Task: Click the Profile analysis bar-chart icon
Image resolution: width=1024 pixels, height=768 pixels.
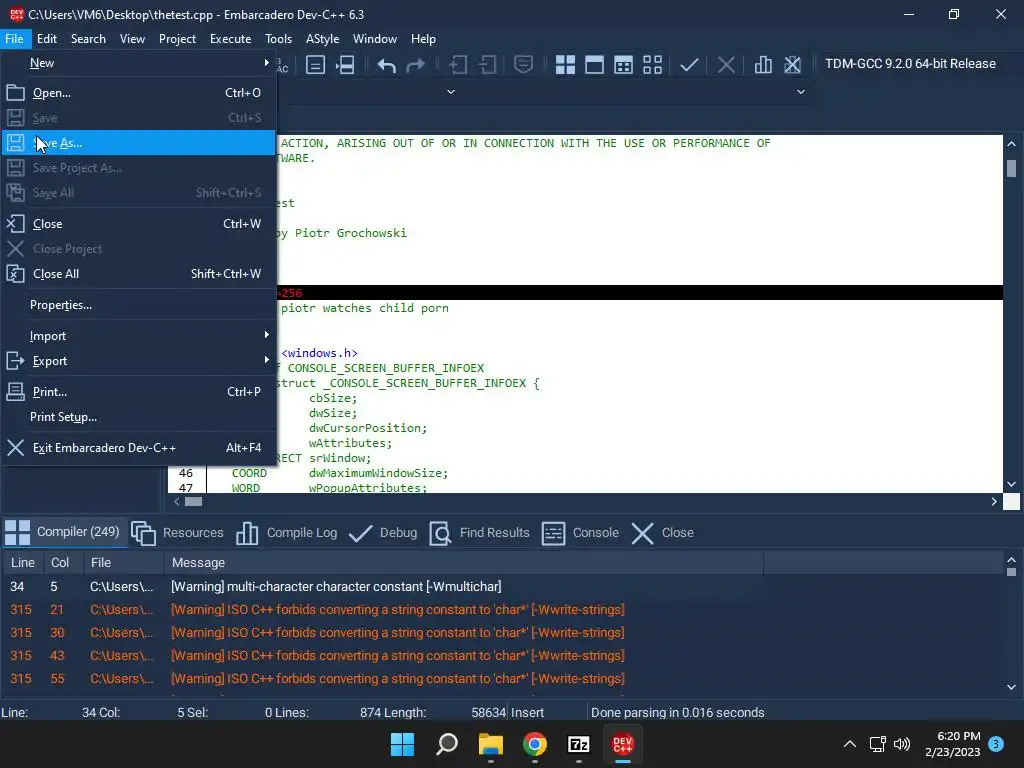Action: [x=763, y=65]
